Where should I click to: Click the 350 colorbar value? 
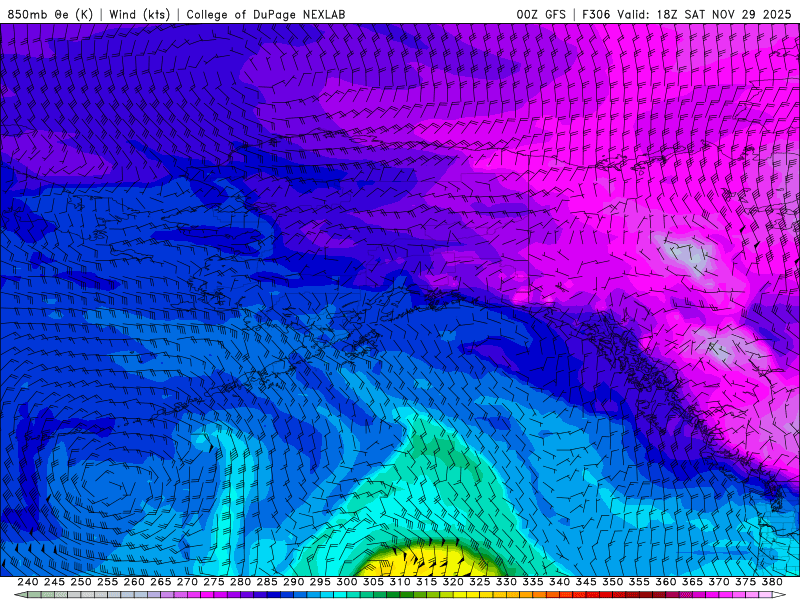[x=612, y=582]
